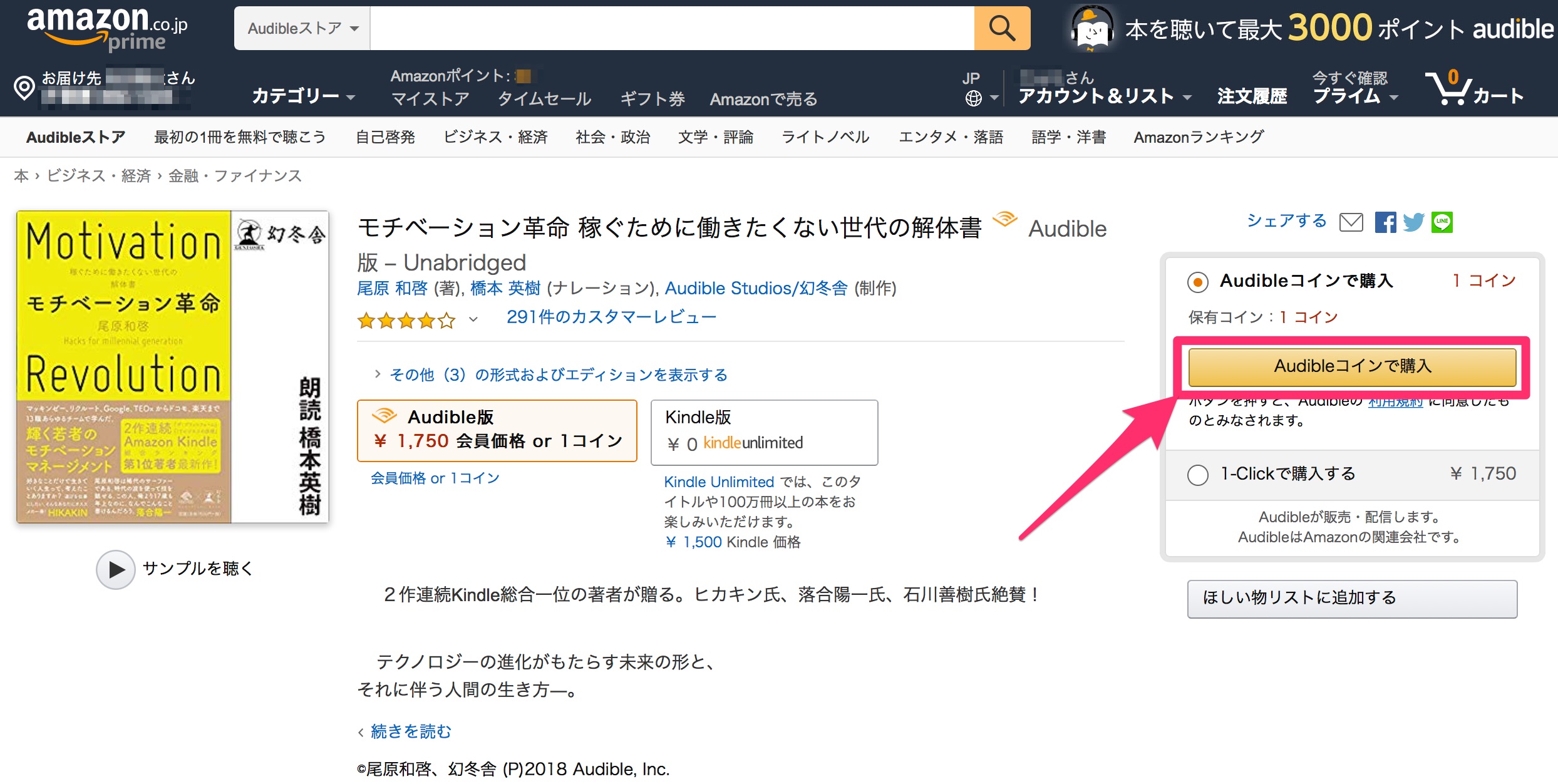This screenshot has height=784, width=1558.
Task: Click breadcrumb ビジネス・経済
Action: 99,176
